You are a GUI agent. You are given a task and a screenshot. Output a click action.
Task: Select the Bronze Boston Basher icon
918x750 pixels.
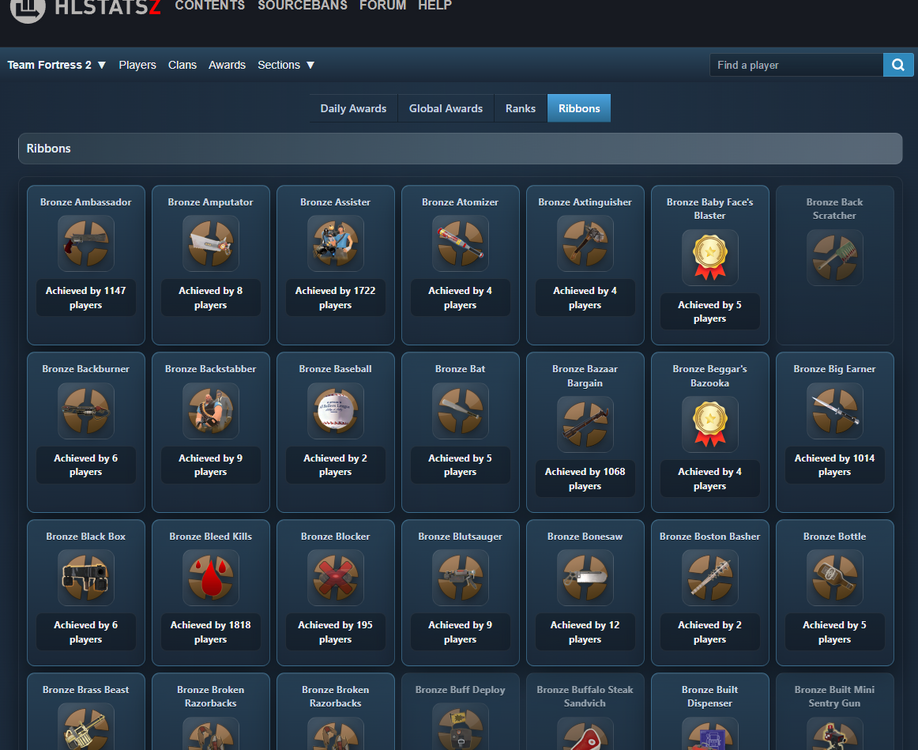710,578
